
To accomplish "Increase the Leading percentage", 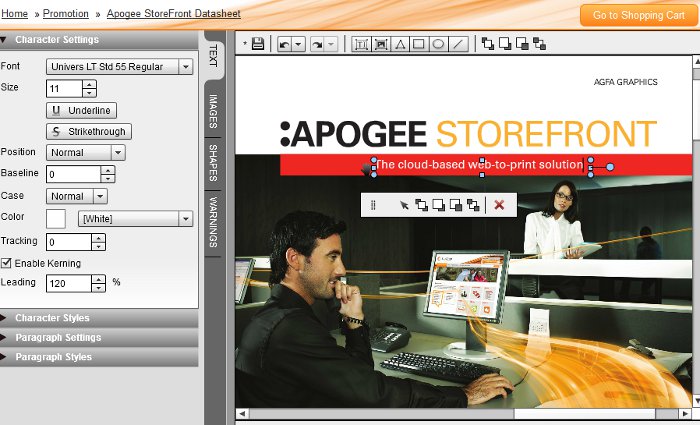I will pyautogui.click(x=98, y=279).
